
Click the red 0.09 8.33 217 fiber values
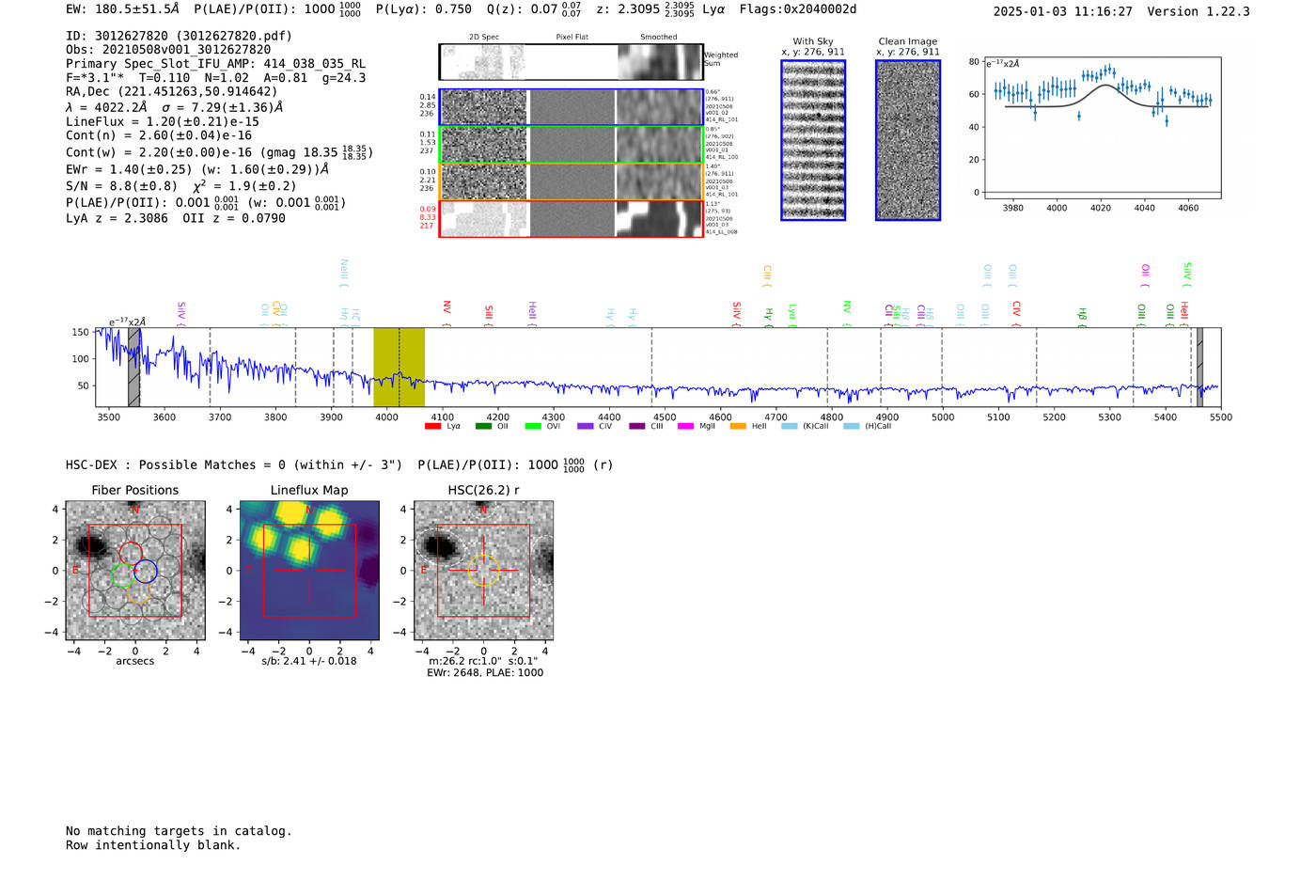(428, 217)
